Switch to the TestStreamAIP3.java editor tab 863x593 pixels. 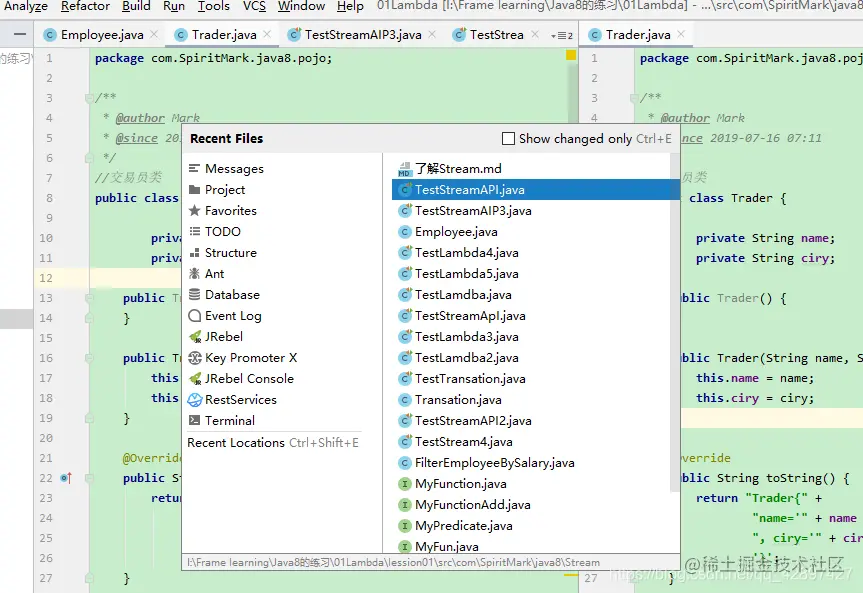click(363, 35)
